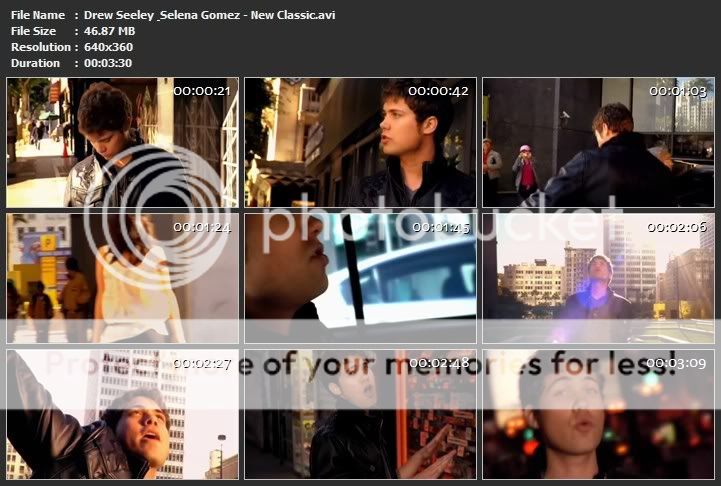Select the thumbnail stamped 00:00:42
The image size is (721, 486).
pyautogui.click(x=360, y=143)
